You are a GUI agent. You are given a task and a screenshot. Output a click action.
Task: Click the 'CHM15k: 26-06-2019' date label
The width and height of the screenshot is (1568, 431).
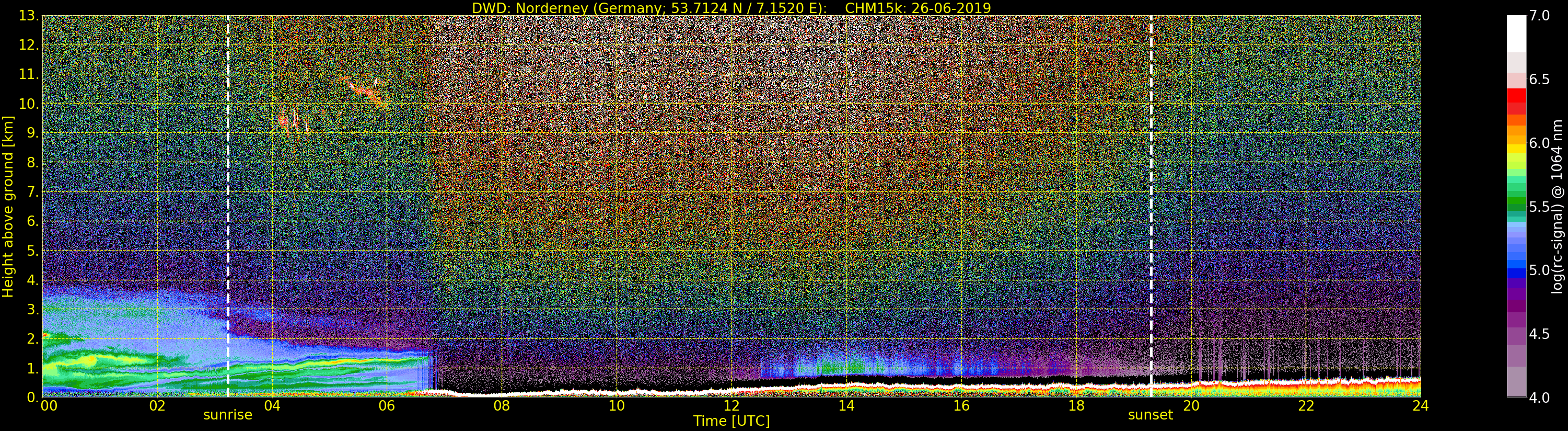coord(918,8)
